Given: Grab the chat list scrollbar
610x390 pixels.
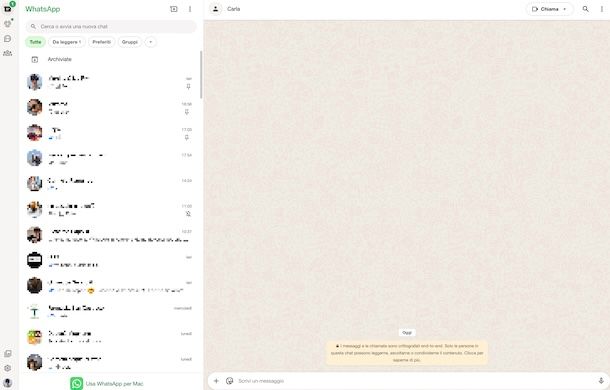Looking at the screenshot, I should (201, 75).
